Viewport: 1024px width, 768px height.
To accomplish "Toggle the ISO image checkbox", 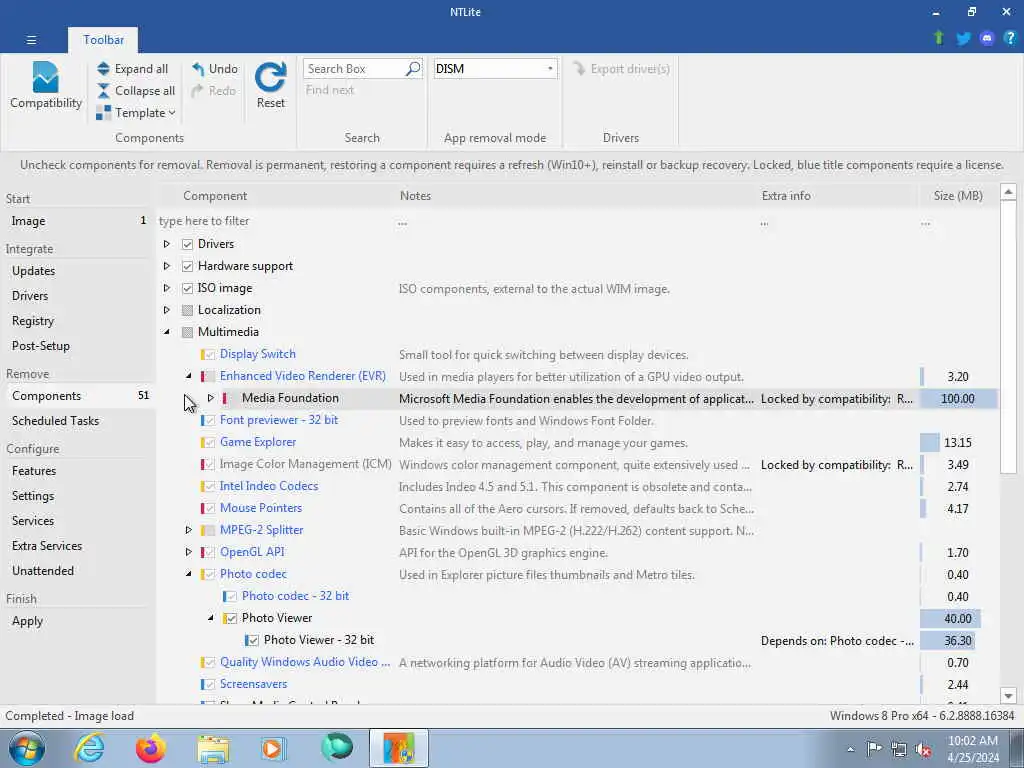I will coord(187,288).
